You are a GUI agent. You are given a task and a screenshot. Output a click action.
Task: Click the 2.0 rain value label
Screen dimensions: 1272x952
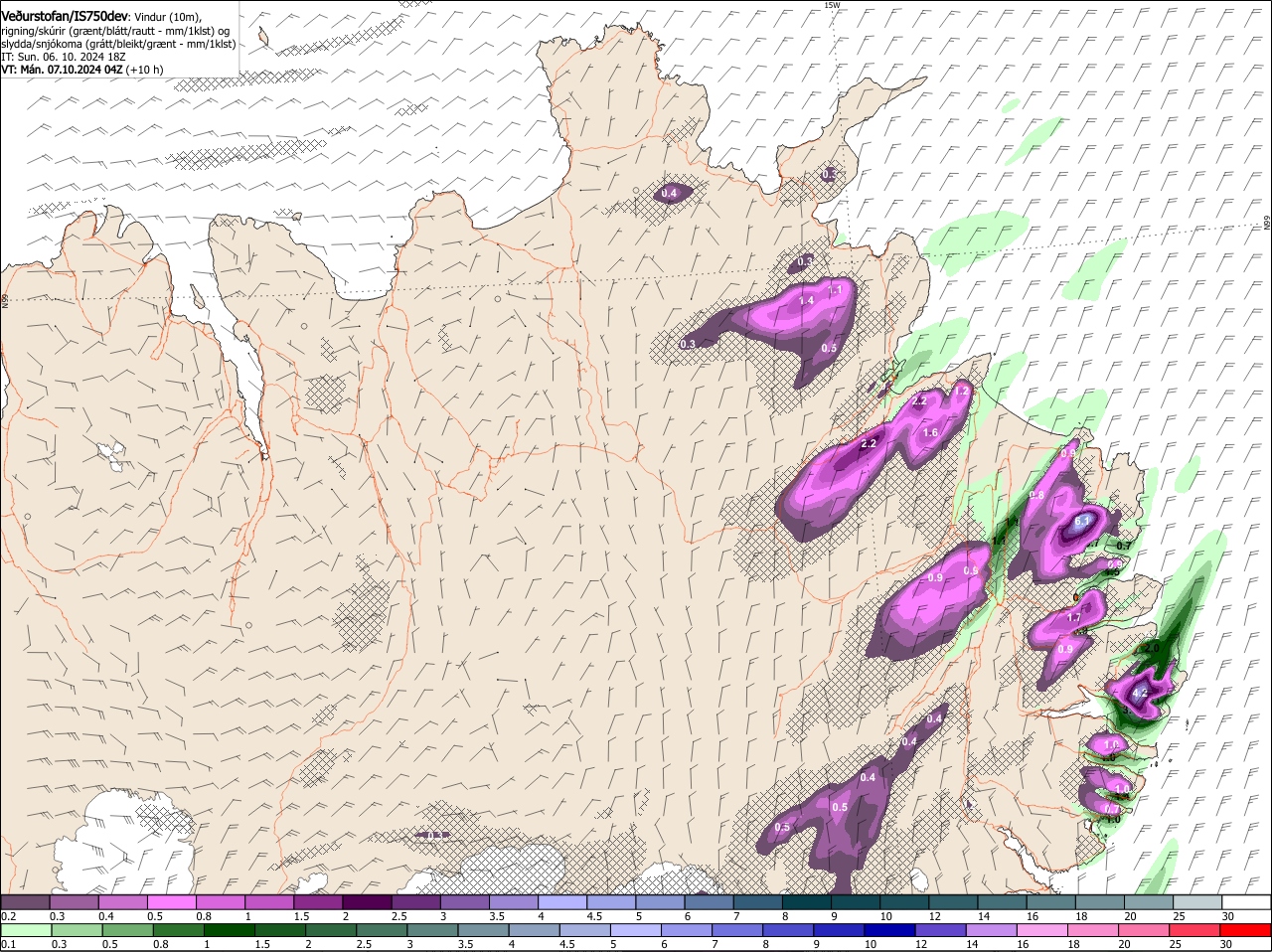(x=1152, y=648)
